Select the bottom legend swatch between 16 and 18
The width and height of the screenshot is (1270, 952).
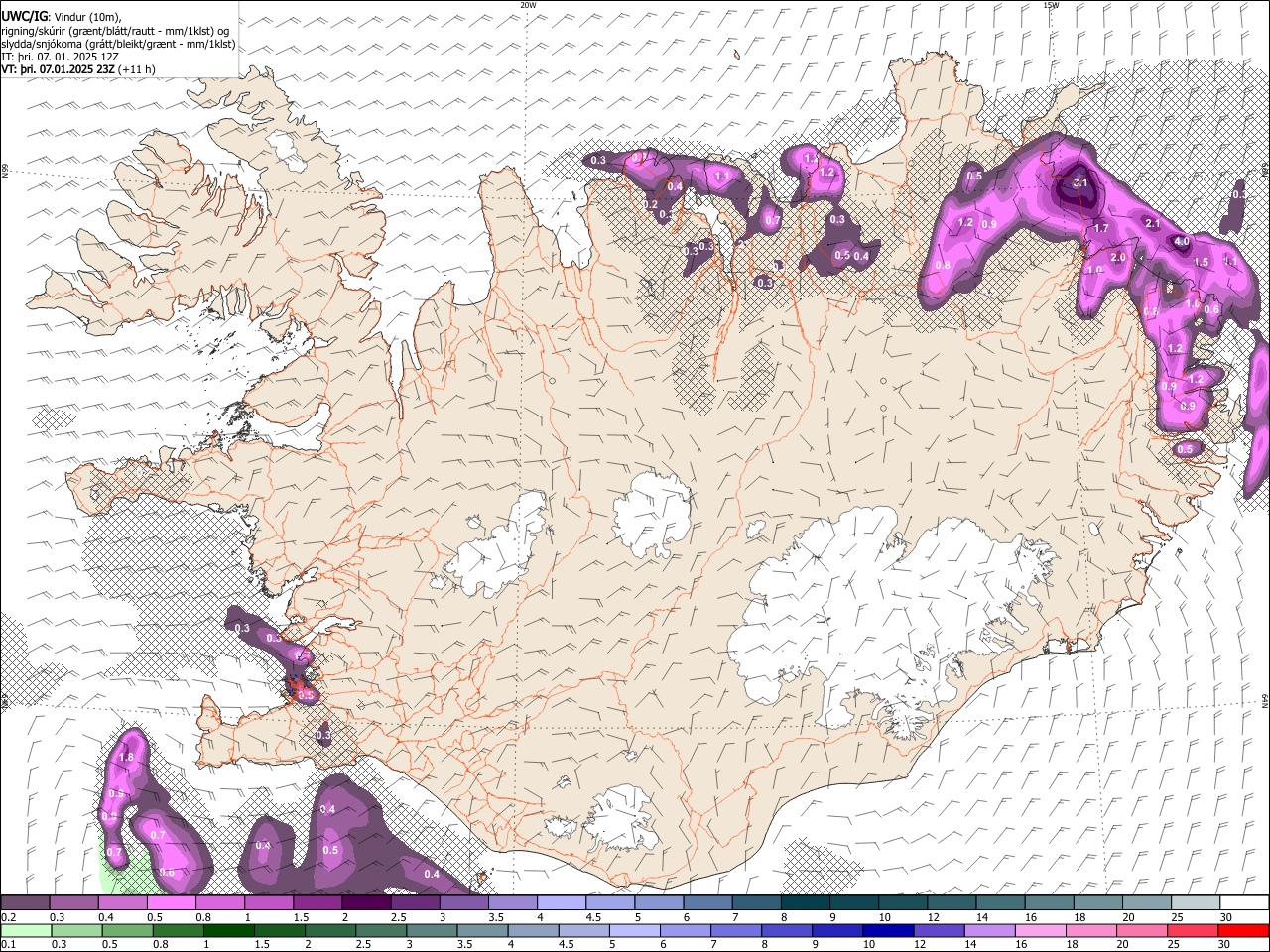pos(1041,931)
